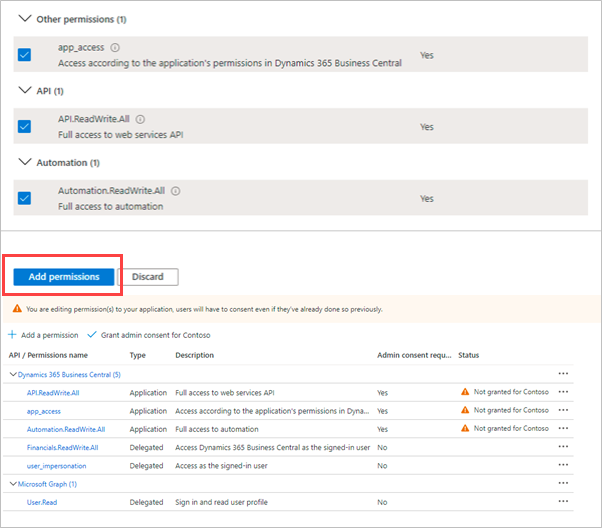Open ellipsis menu for Dynamics 365 Business Central group

pyautogui.click(x=563, y=375)
